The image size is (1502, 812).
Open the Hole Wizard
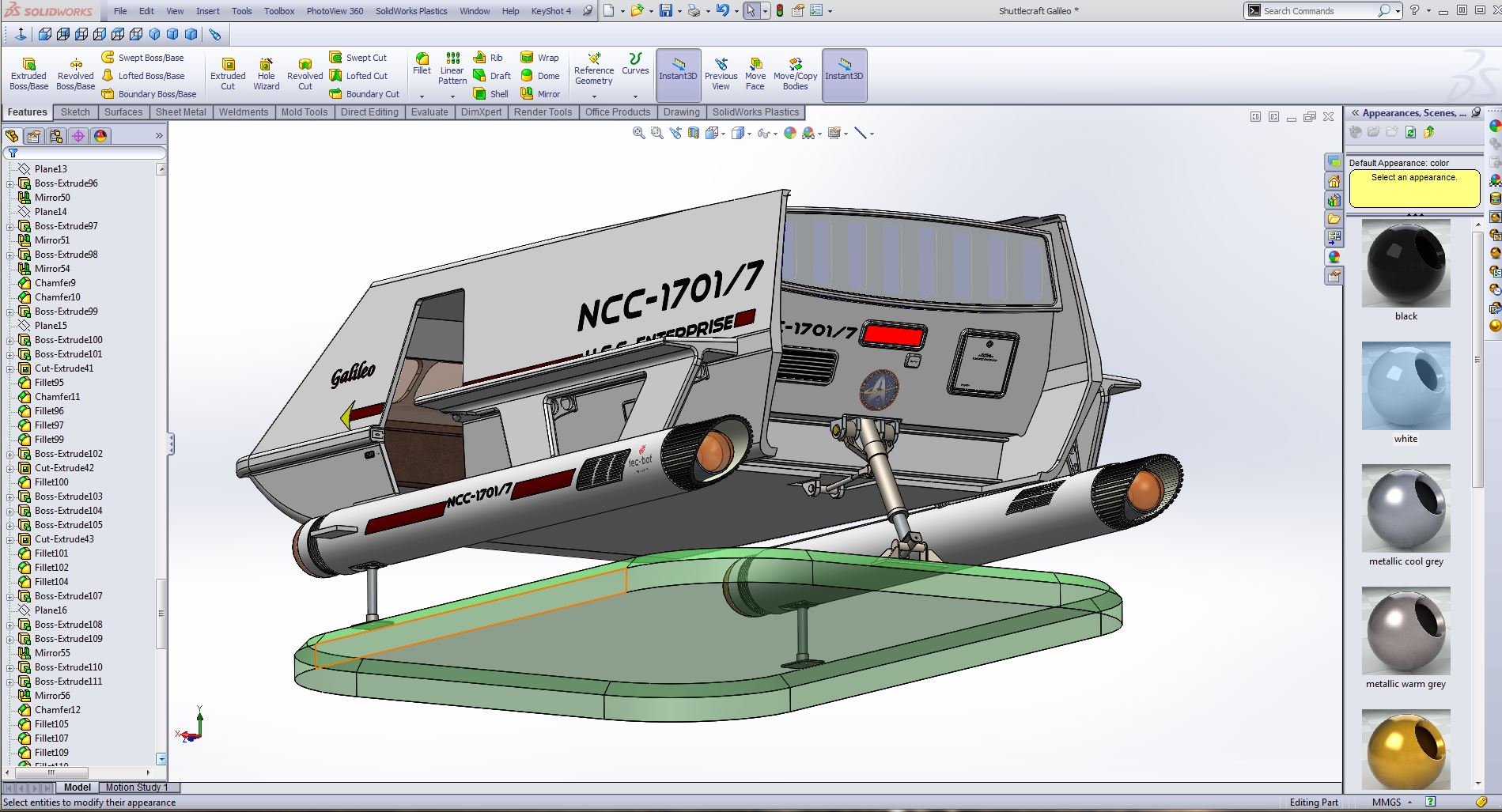click(x=267, y=74)
